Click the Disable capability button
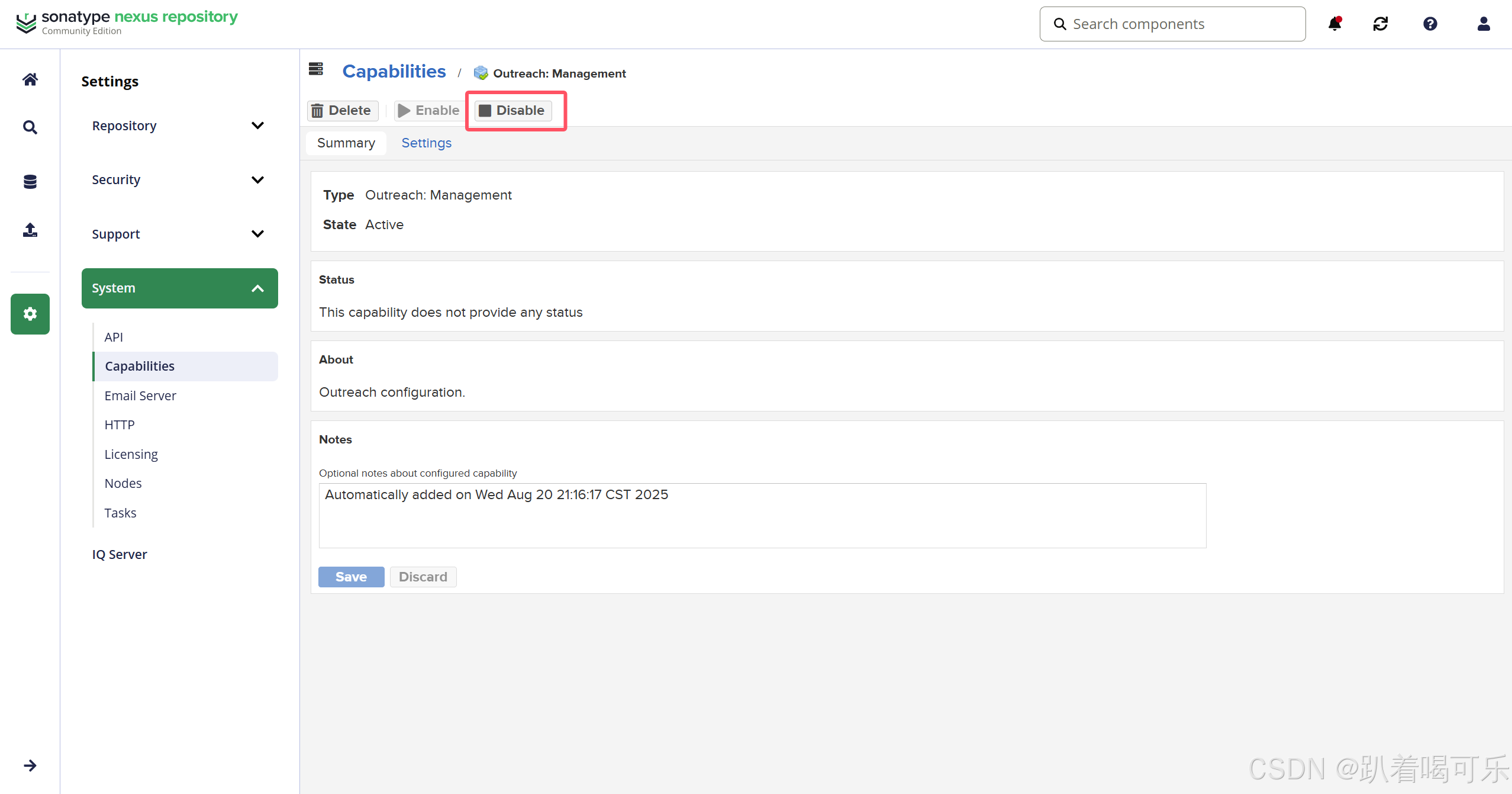1512x794 pixels. pos(513,110)
